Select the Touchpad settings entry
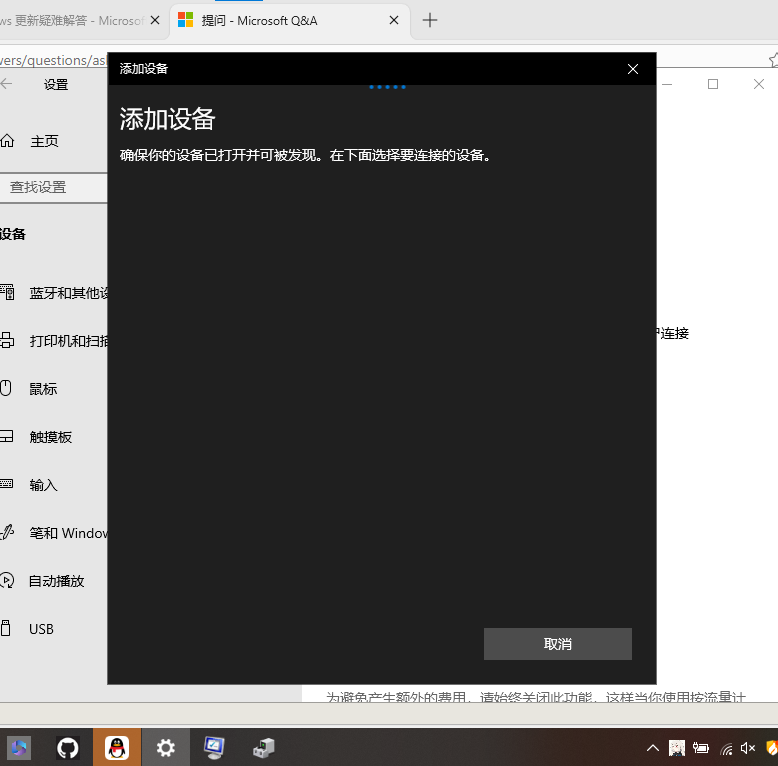Viewport: 778px width, 766px height. click(37, 437)
